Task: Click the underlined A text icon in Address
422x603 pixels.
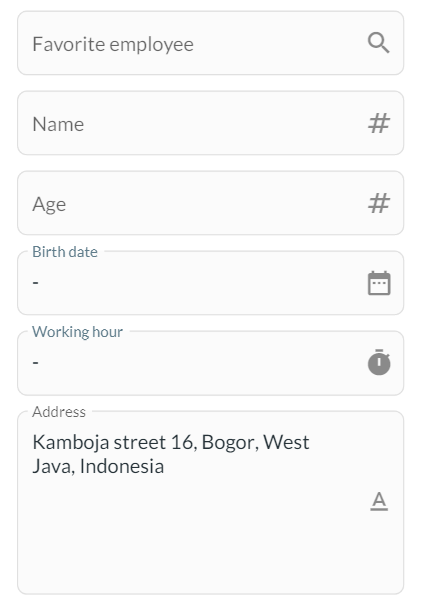Action: [379, 501]
